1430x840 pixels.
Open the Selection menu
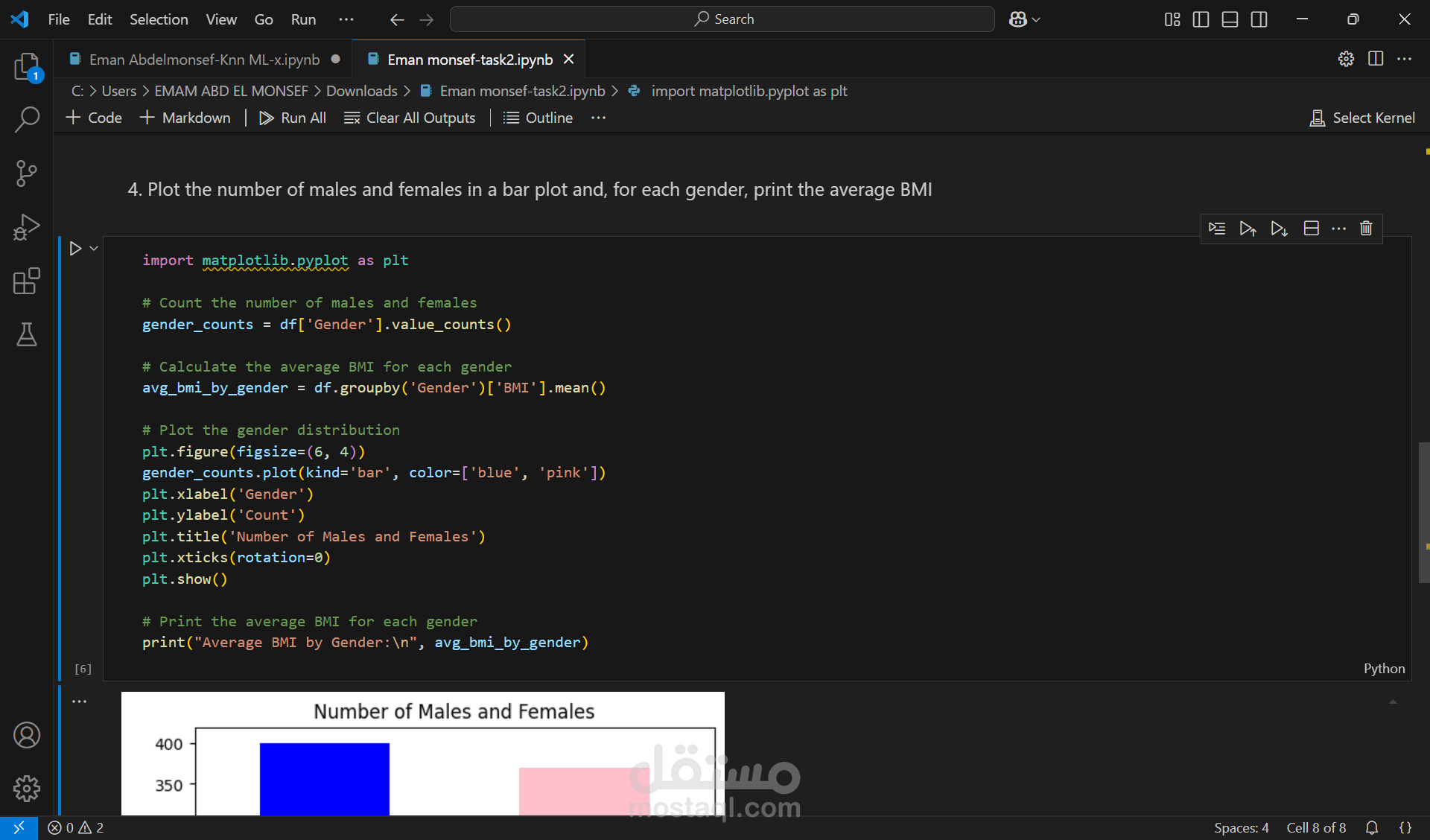tap(159, 19)
